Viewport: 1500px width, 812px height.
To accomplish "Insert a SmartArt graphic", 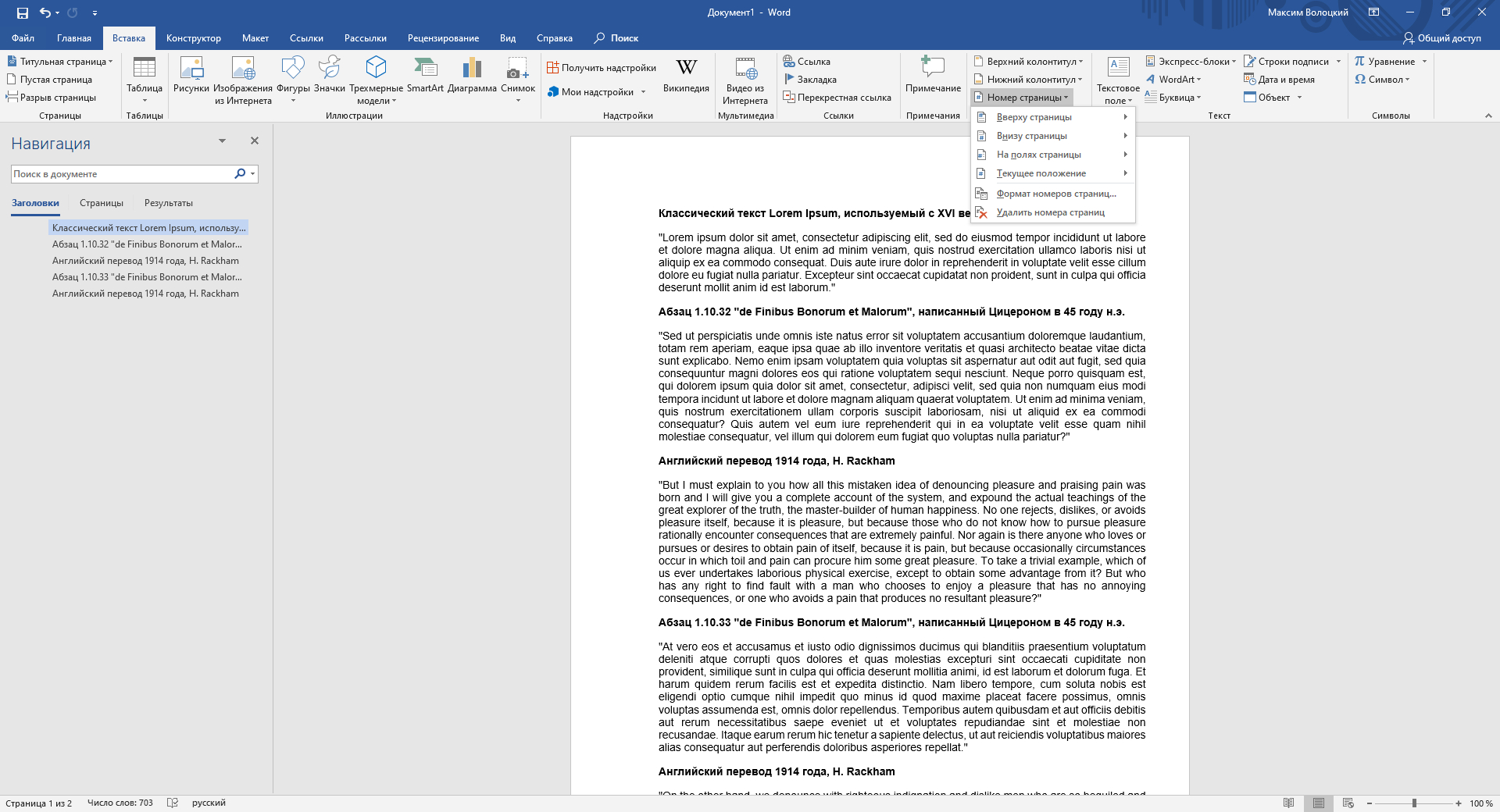I will pos(425,75).
